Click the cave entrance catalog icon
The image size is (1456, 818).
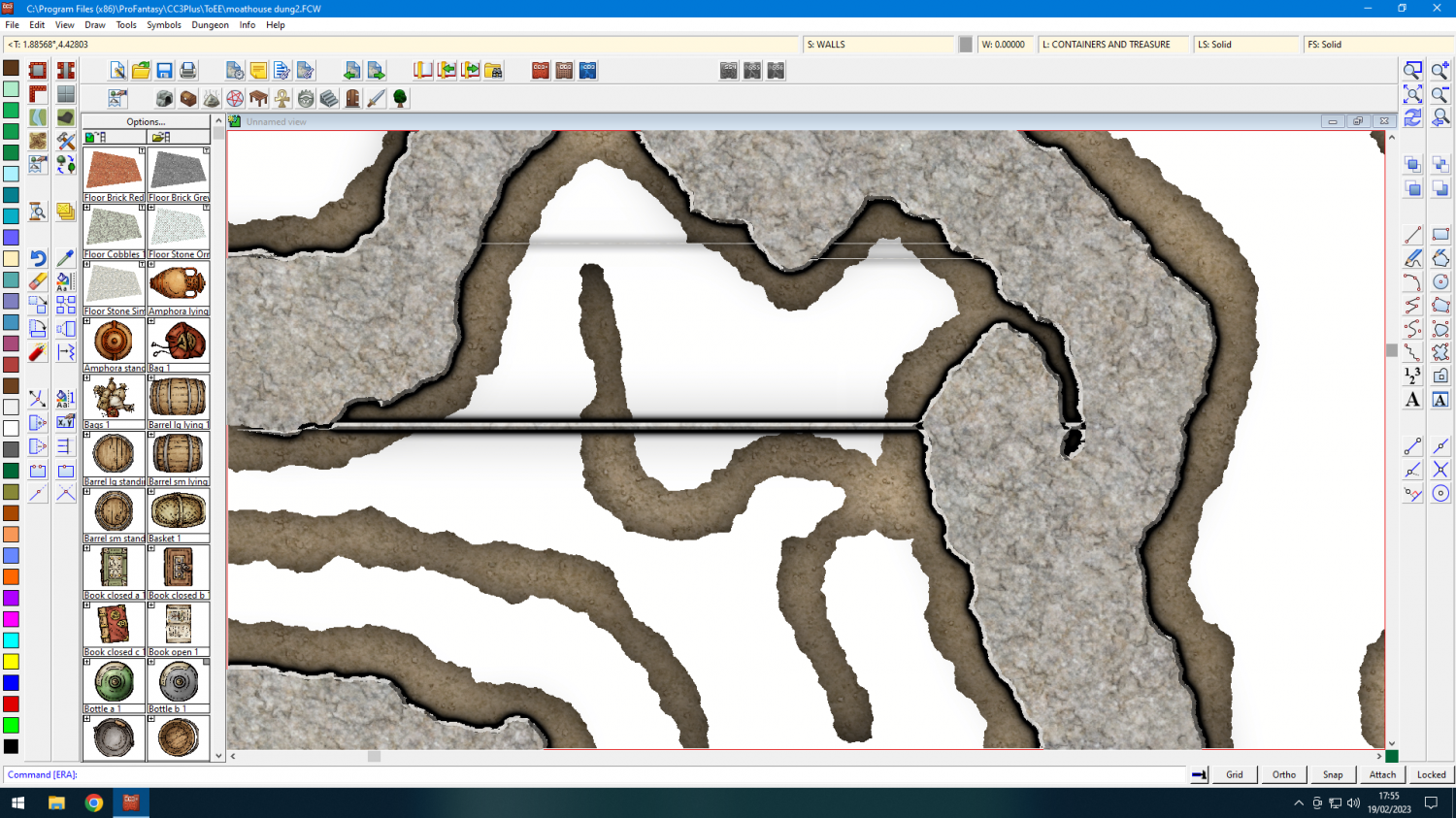(x=165, y=98)
